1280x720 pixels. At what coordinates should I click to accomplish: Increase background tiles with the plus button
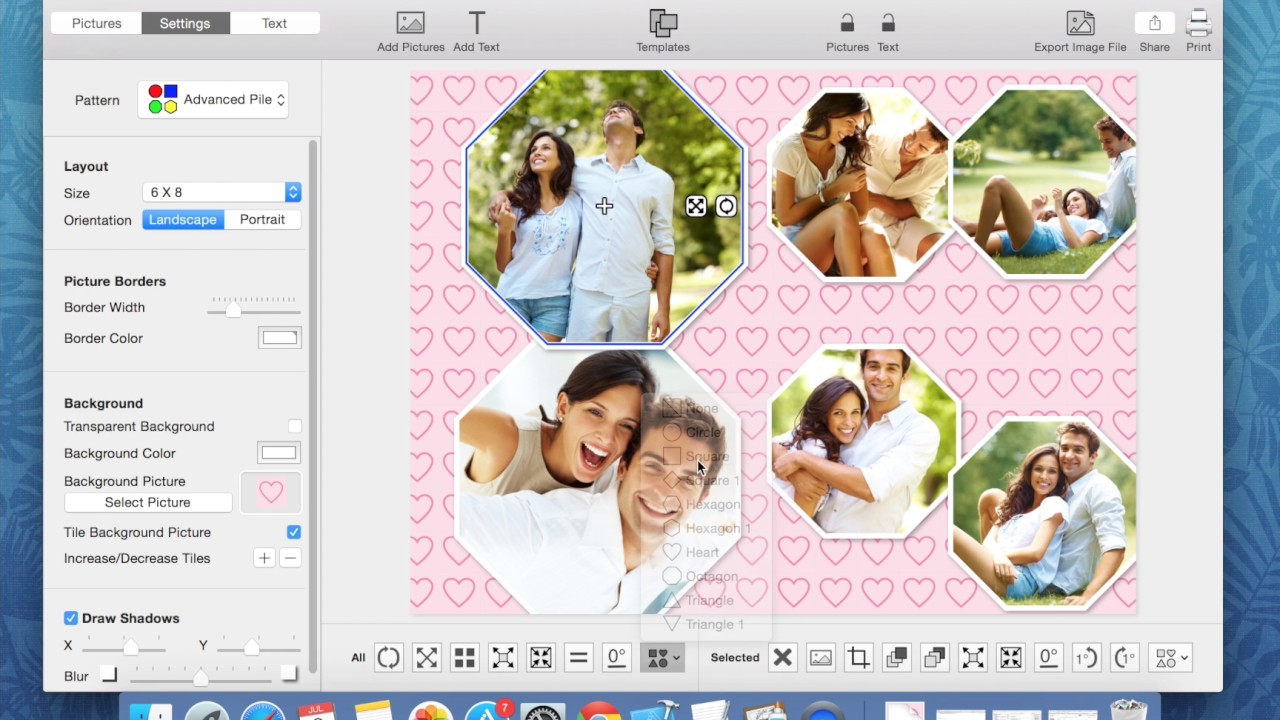pos(264,558)
